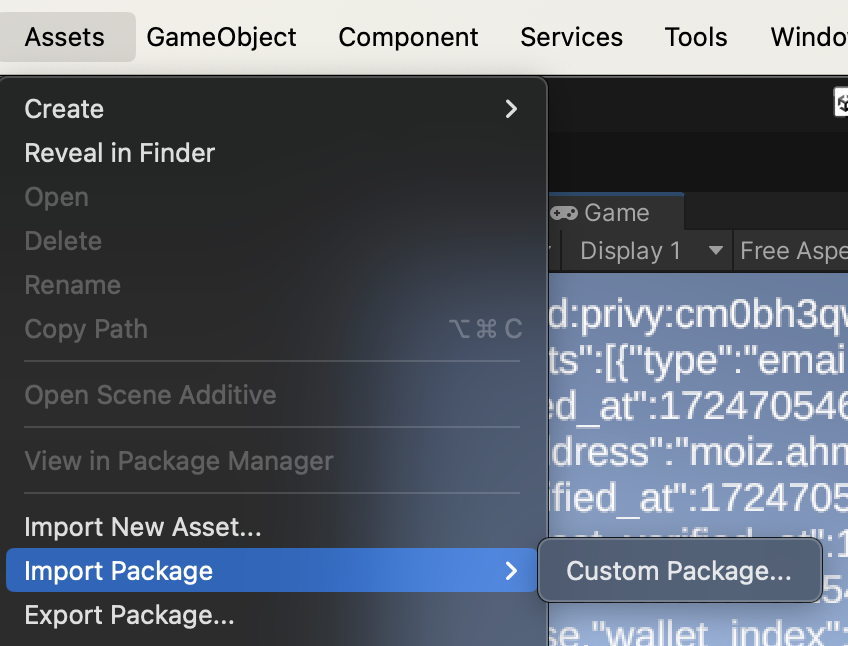The height and width of the screenshot is (646, 848).
Task: Select Open Scene Additive entry
Action: click(271, 395)
